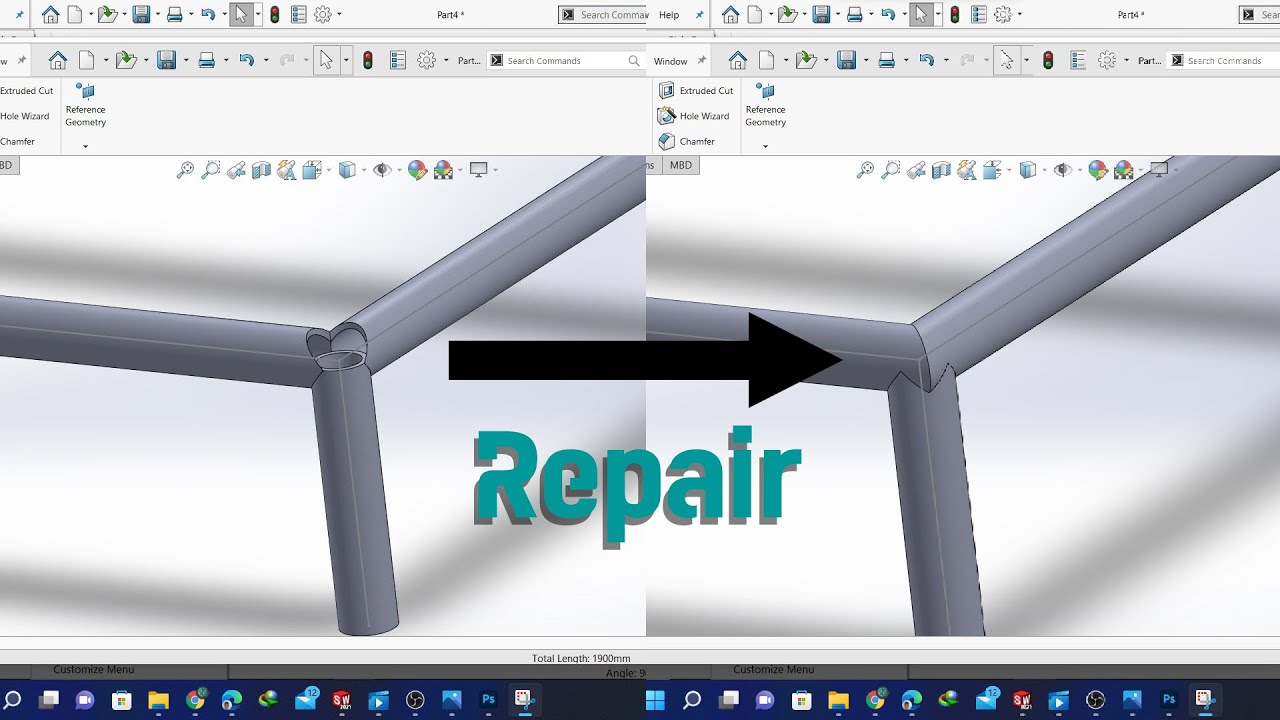Toggle the pin next to the Help menu
The image size is (1280, 720).
[701, 15]
